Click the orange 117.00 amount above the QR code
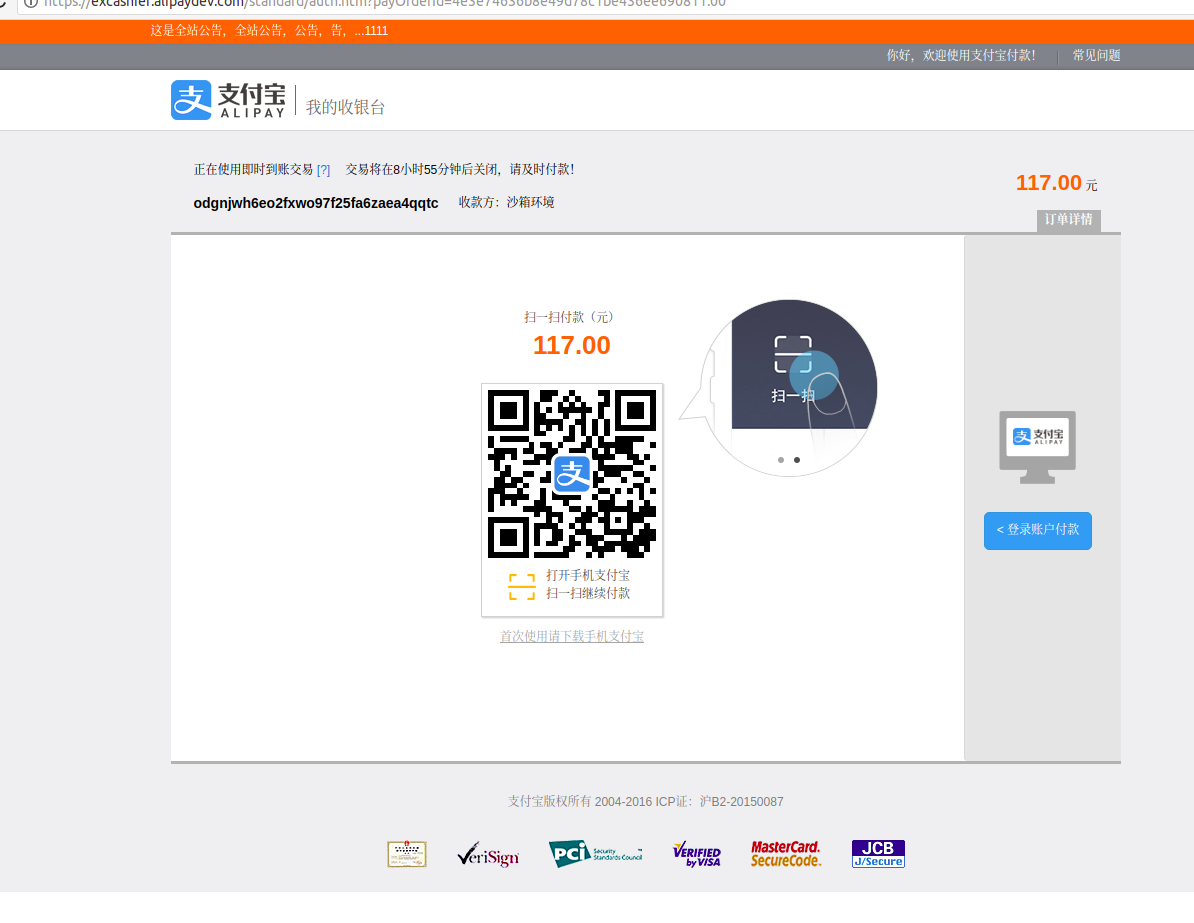Viewport: 1194px width, 923px height. 572,345
